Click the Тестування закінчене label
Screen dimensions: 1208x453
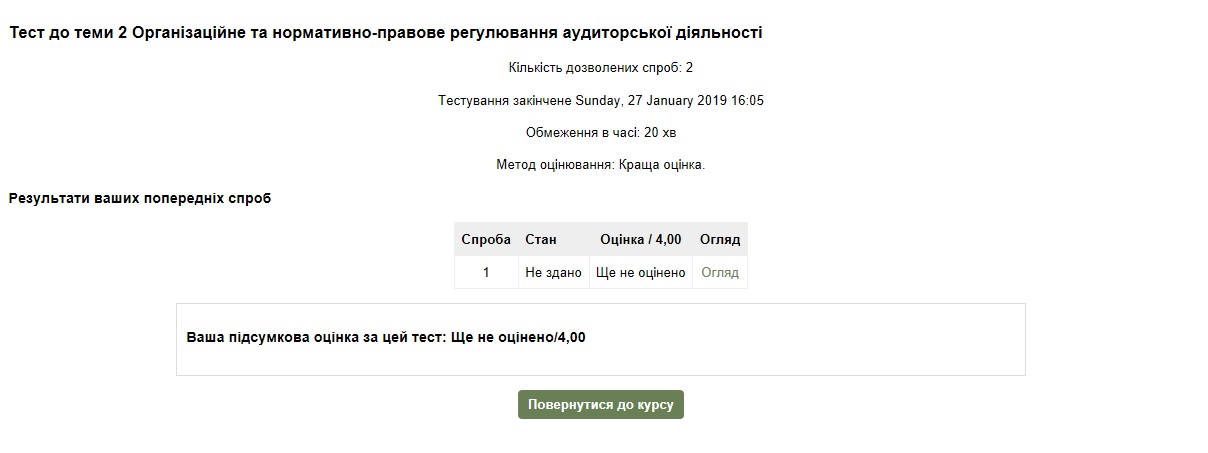click(x=504, y=101)
